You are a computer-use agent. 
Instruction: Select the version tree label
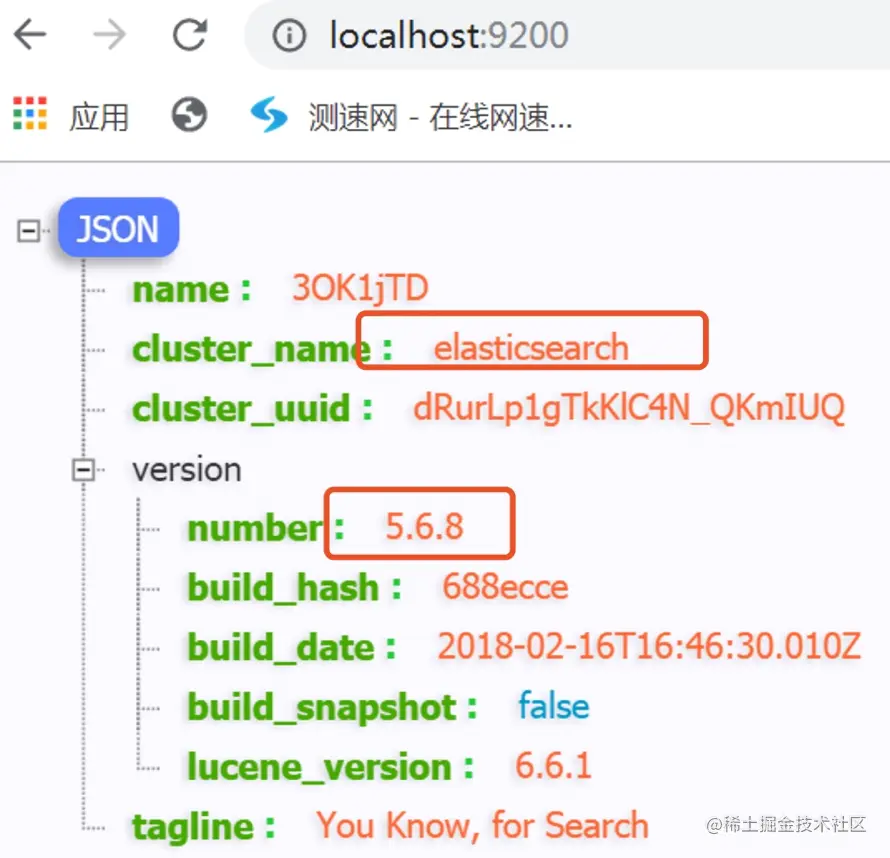click(x=187, y=470)
